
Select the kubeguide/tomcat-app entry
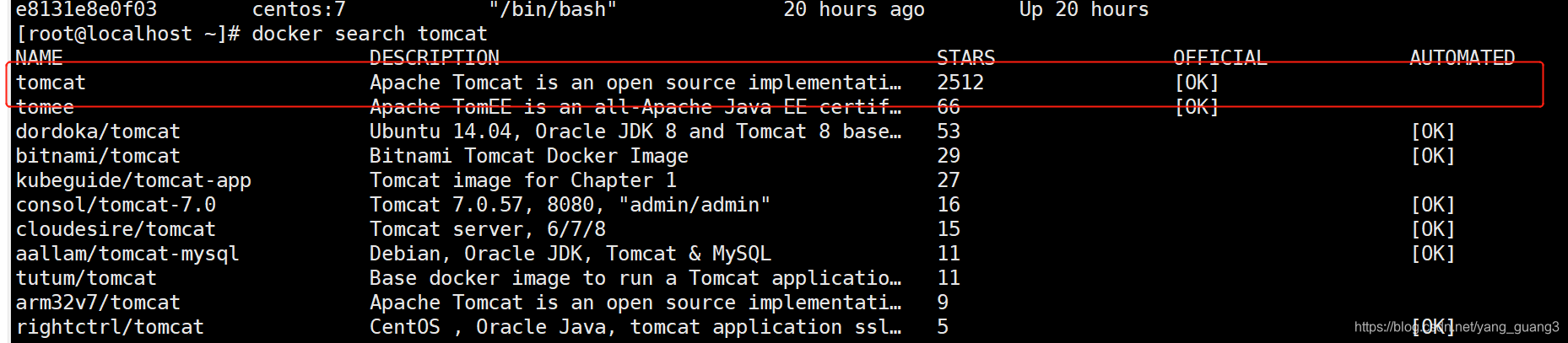pyautogui.click(x=133, y=180)
